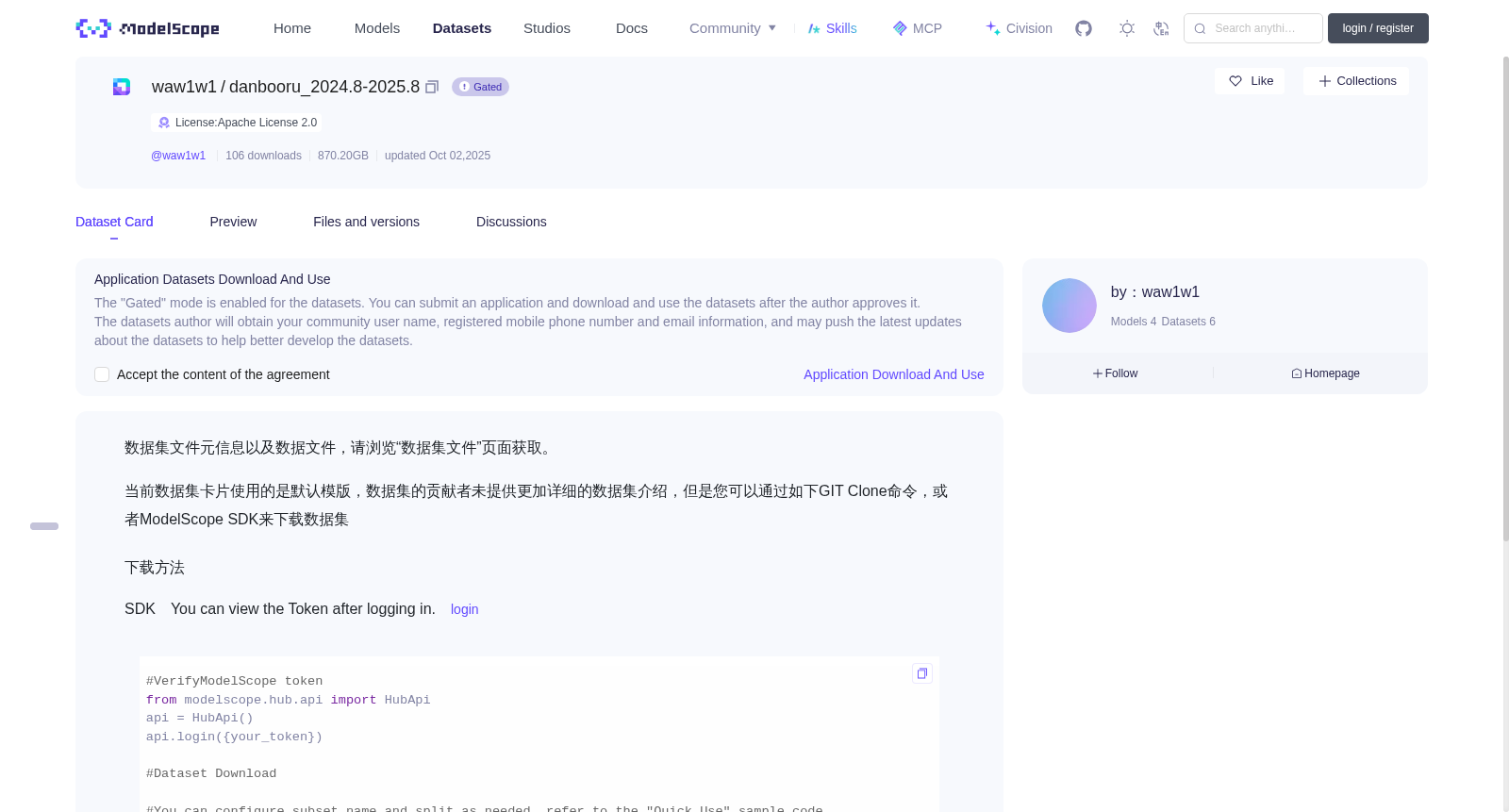The height and width of the screenshot is (812, 1509).
Task: Click the License:Apache License 2.0 tag
Action: point(237,123)
